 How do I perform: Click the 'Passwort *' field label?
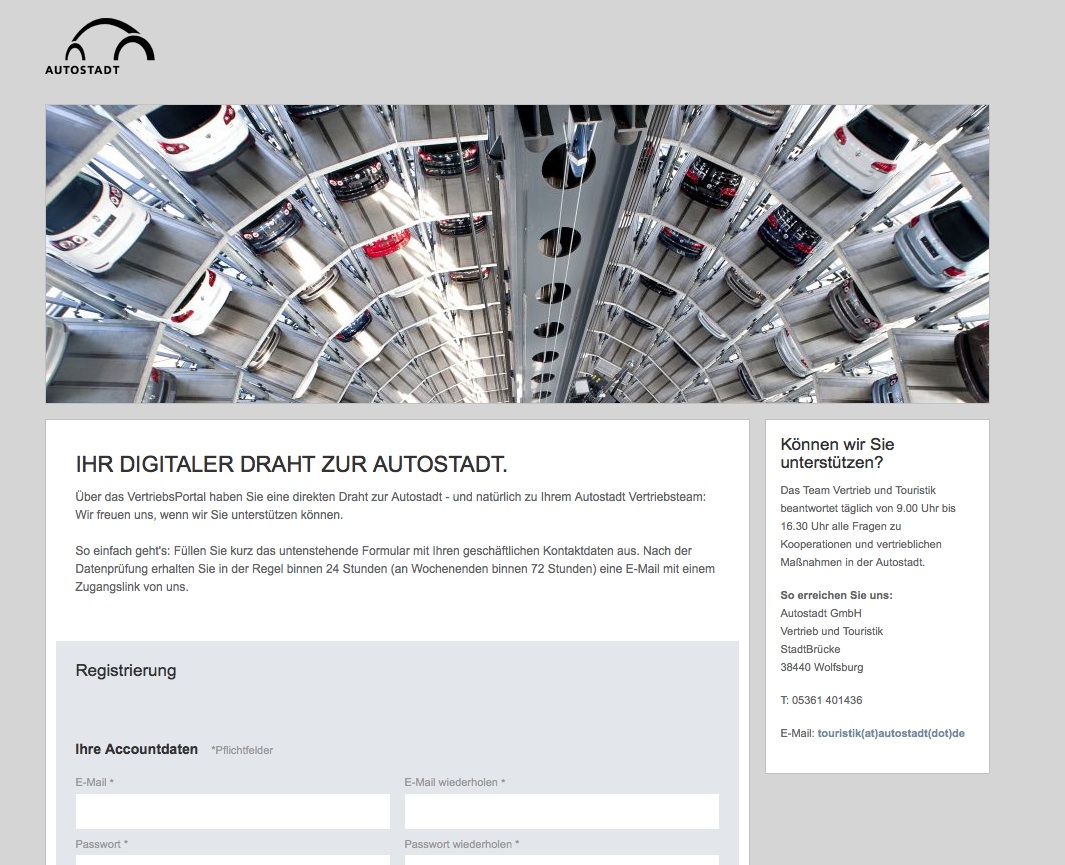tap(102, 844)
